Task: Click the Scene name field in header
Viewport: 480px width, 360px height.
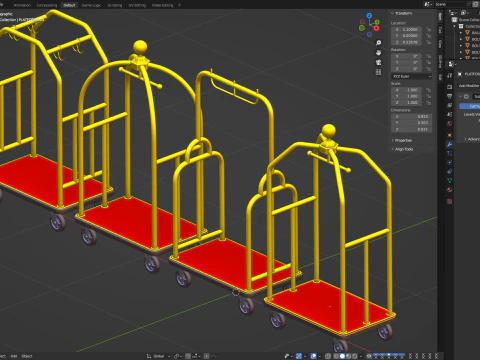Action: click(452, 4)
